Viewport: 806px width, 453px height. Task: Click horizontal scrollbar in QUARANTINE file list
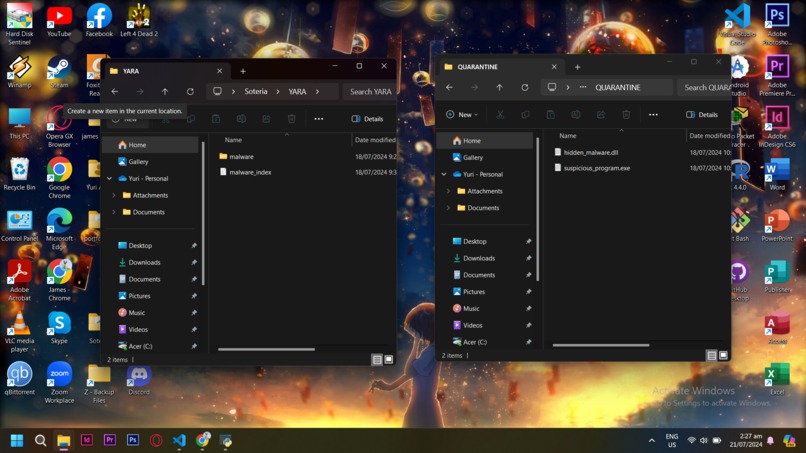pyautogui.click(x=600, y=346)
